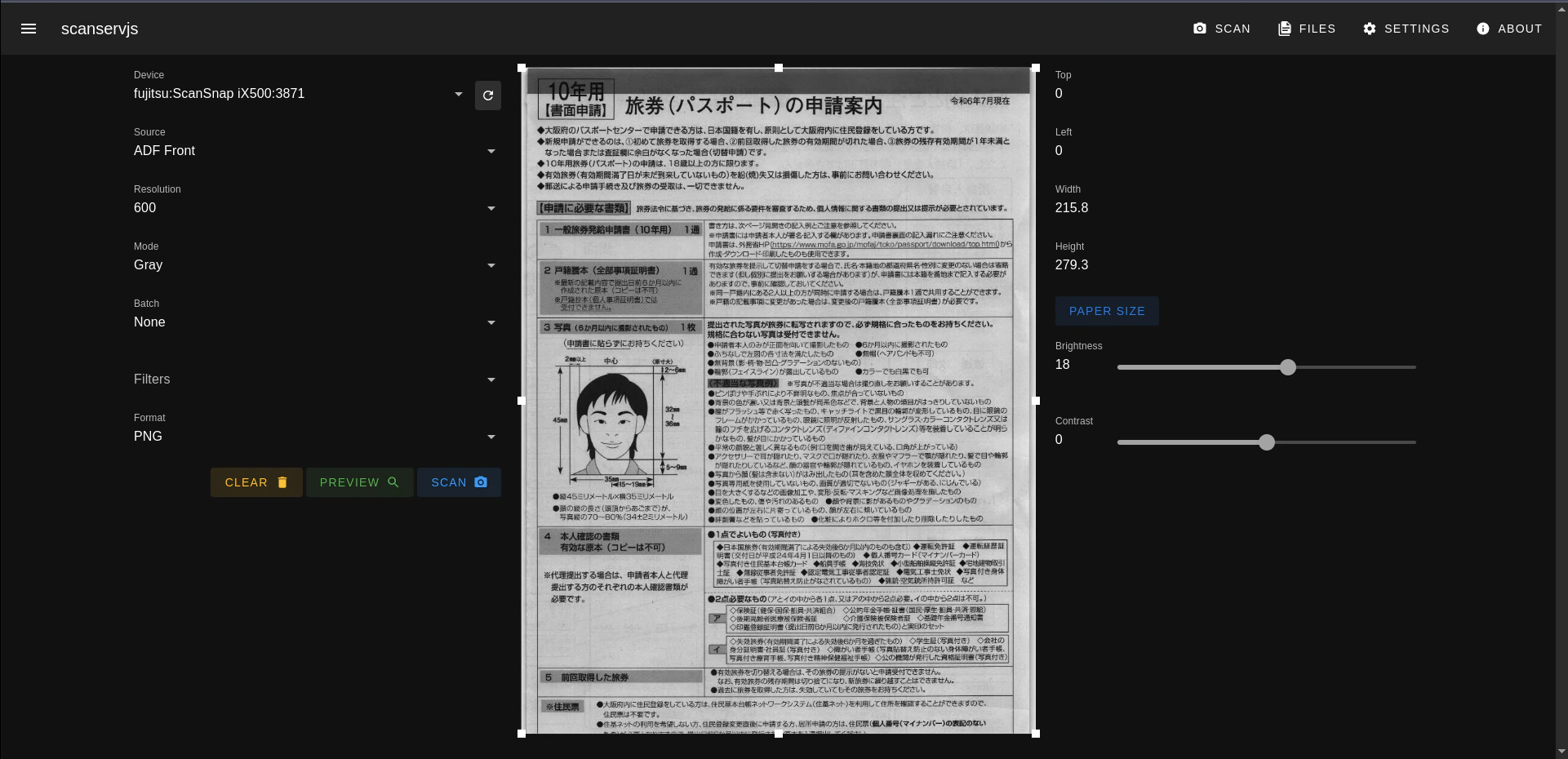Click the camera icon on Scan button
The width and height of the screenshot is (1568, 759).
click(480, 482)
